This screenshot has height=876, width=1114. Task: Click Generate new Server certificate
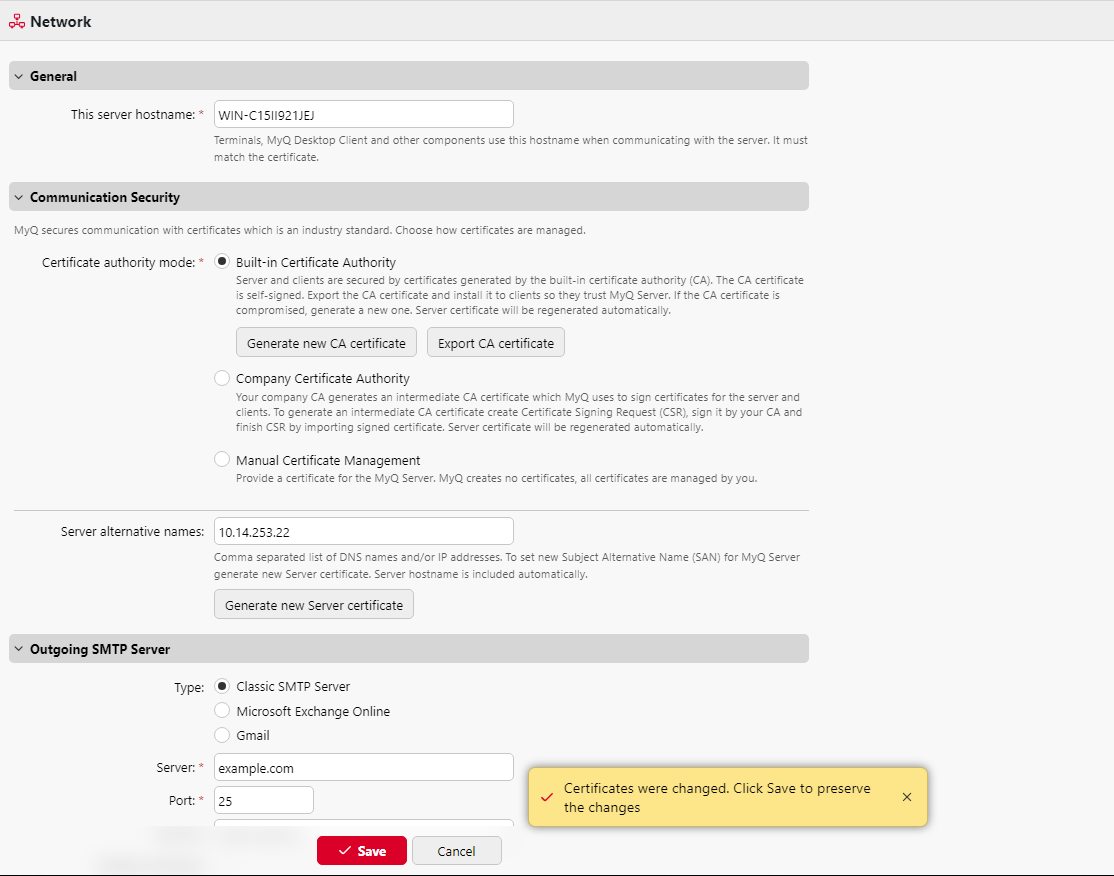click(x=313, y=604)
